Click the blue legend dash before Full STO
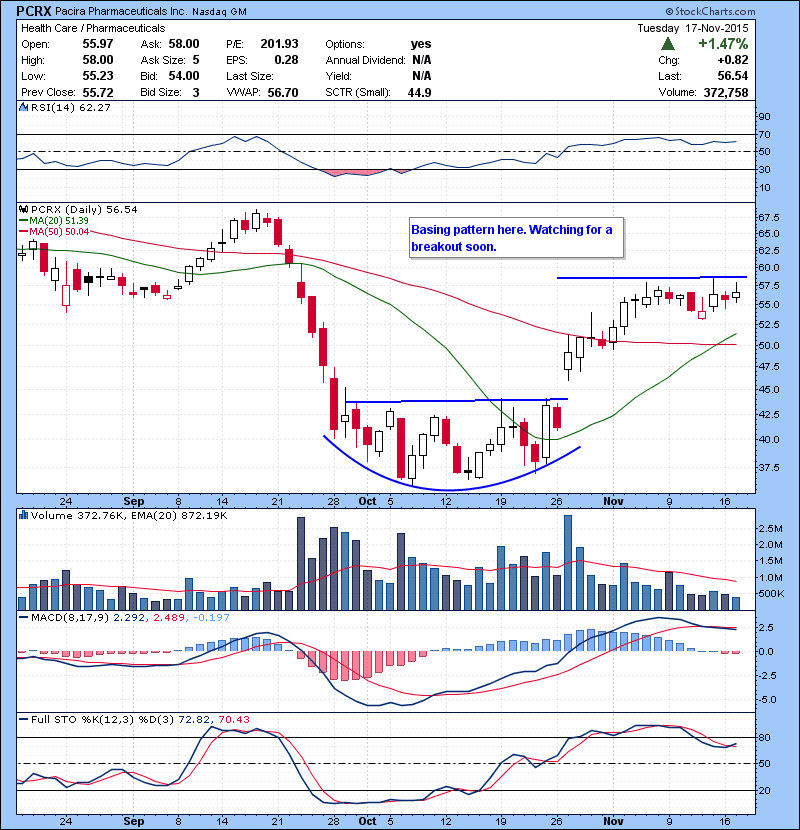This screenshot has height=830, width=800. click(23, 720)
